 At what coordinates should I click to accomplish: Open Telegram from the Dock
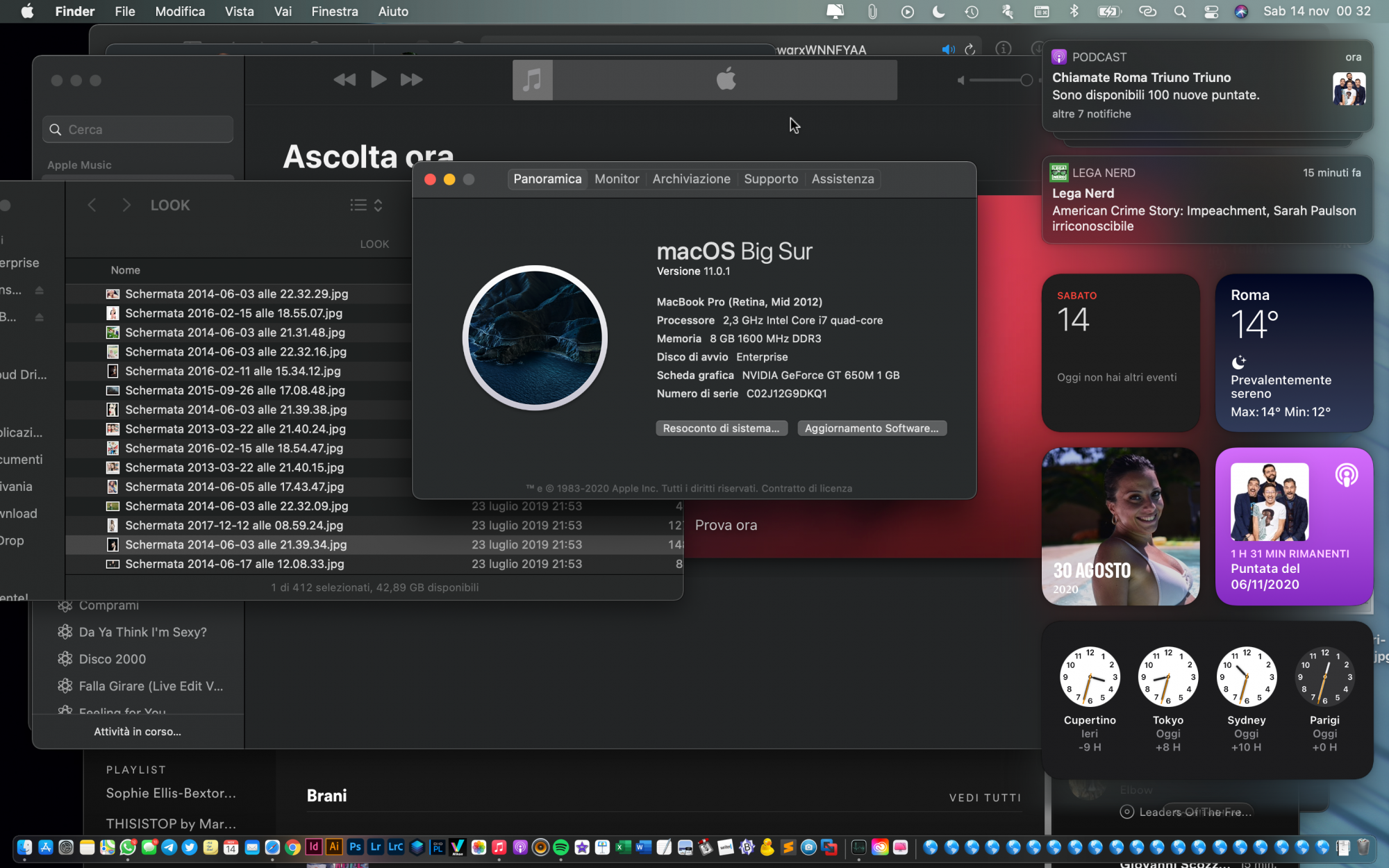pos(169,846)
